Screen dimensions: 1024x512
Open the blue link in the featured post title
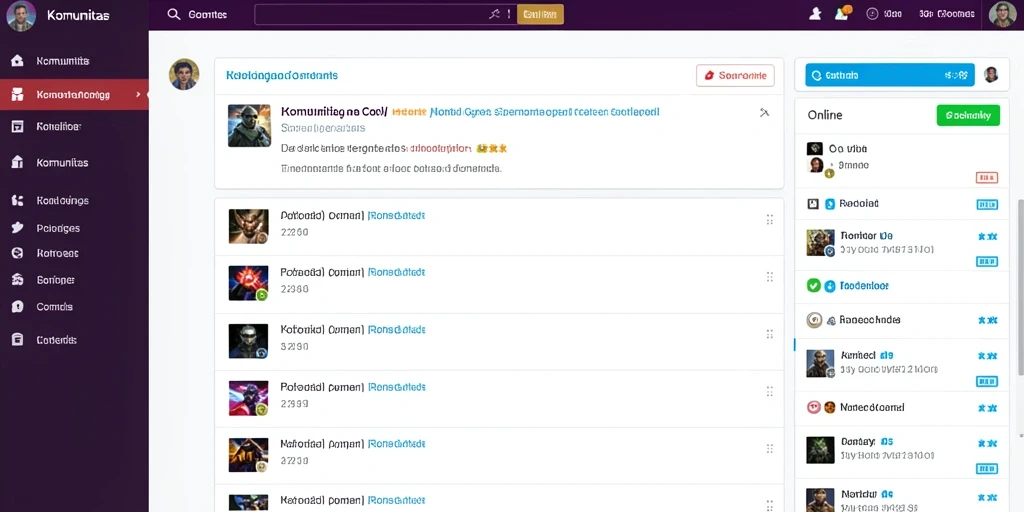[545, 112]
